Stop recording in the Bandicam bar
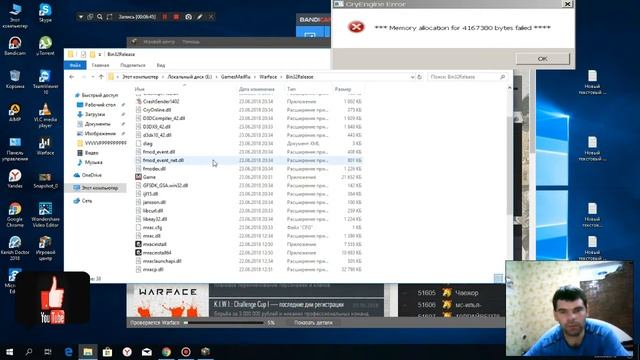The width and height of the screenshot is (640, 360). tap(176, 17)
